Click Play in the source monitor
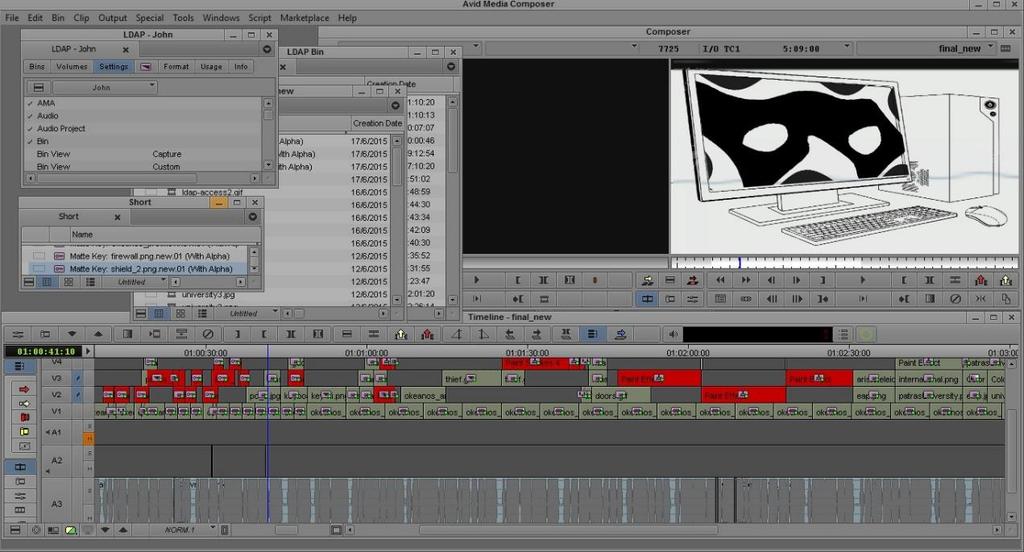Screen dimensions: 1024x552 pos(476,280)
